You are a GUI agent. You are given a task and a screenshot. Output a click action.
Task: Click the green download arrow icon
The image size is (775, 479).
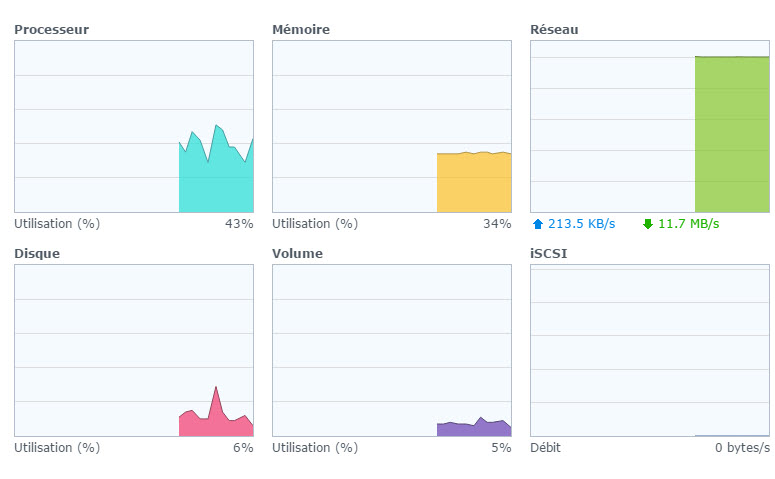tap(647, 224)
